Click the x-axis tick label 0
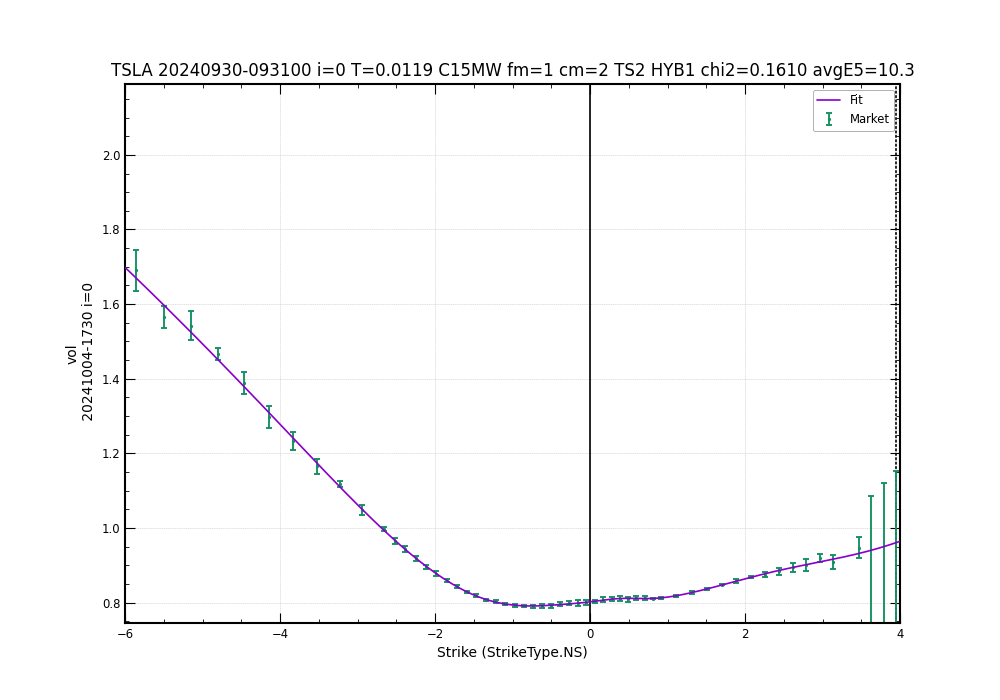Viewport: 1000px width, 700px height. click(590, 634)
